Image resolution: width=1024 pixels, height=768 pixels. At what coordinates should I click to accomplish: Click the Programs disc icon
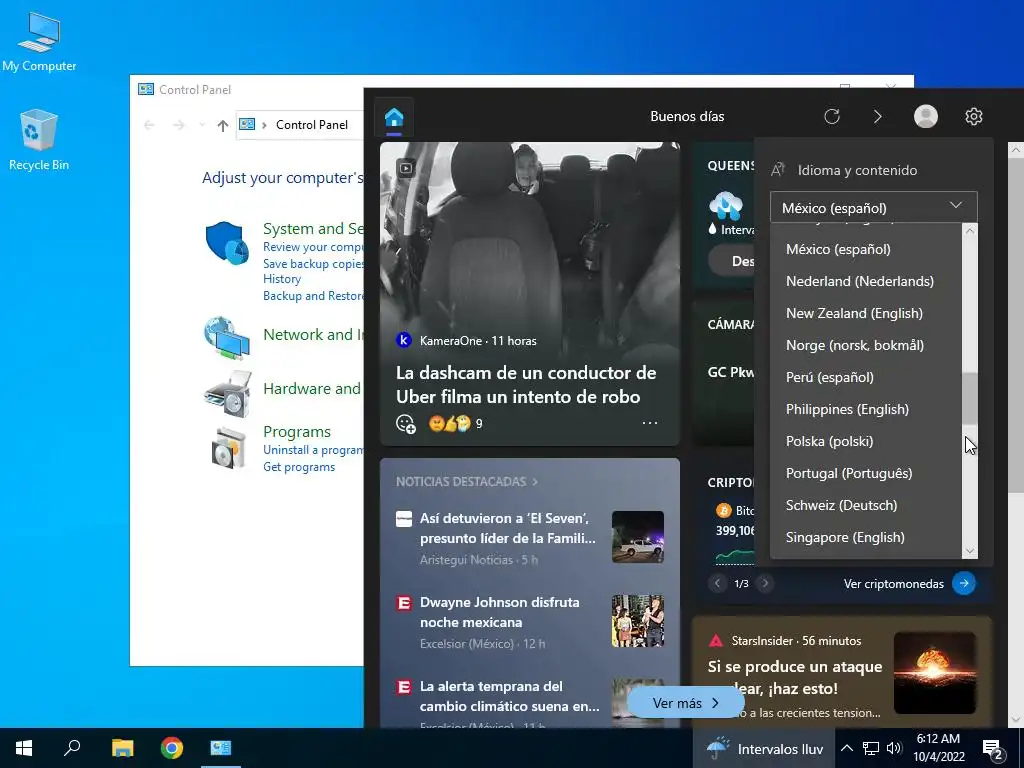pyautogui.click(x=228, y=449)
